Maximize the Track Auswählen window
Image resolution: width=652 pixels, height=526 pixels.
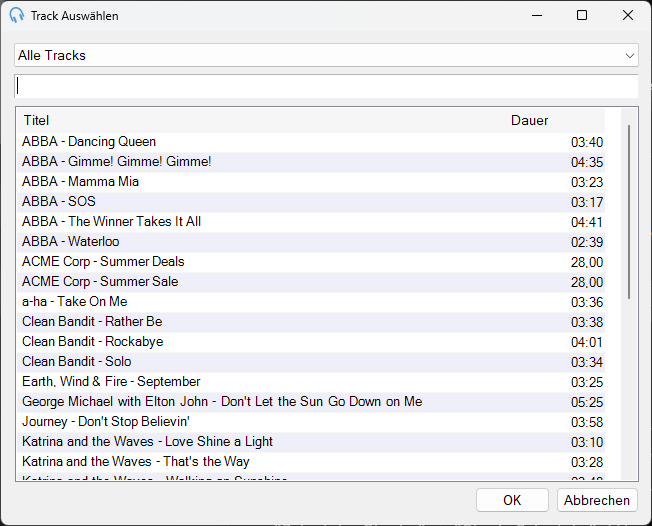582,15
